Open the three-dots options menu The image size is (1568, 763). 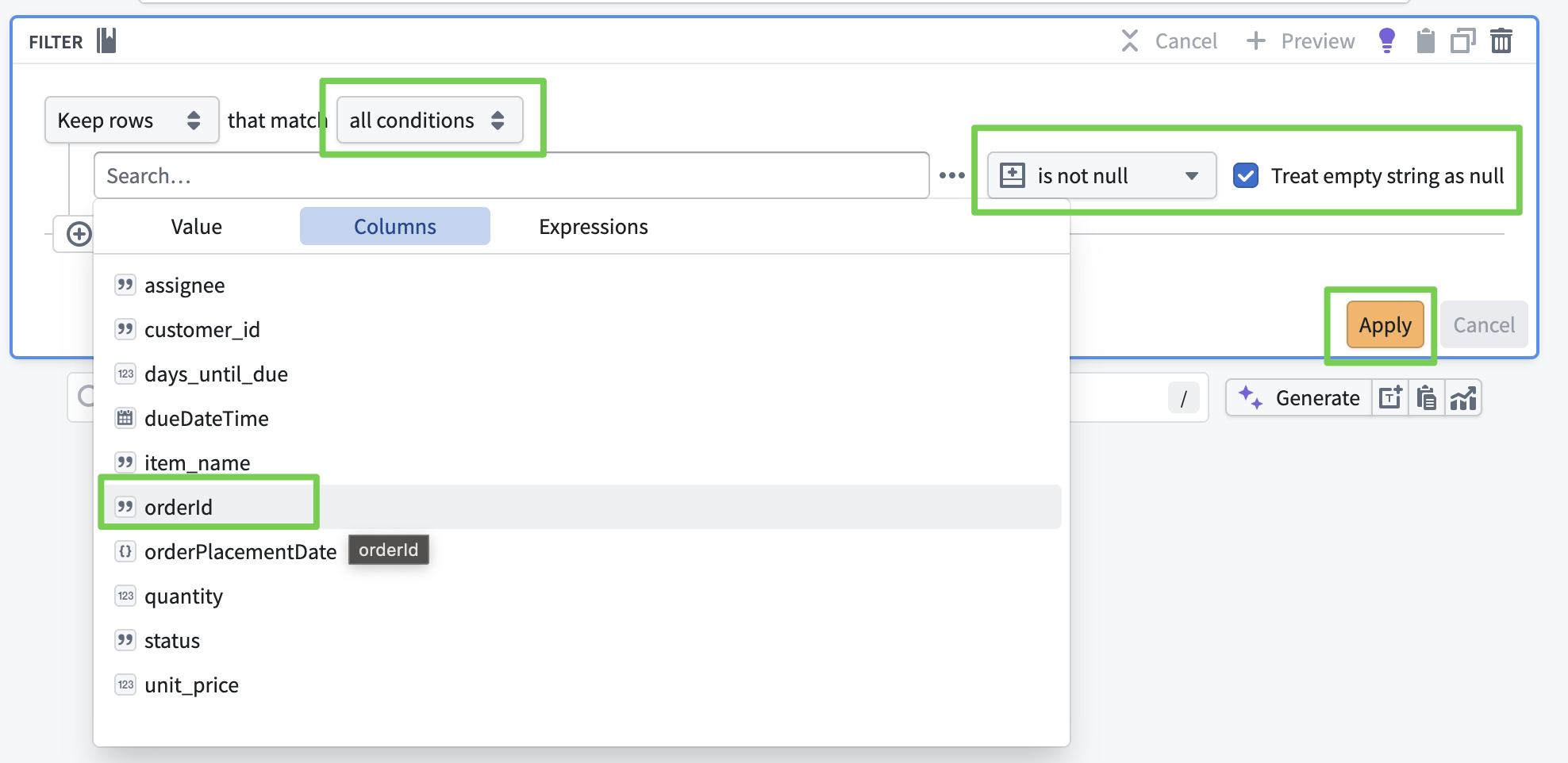(951, 175)
